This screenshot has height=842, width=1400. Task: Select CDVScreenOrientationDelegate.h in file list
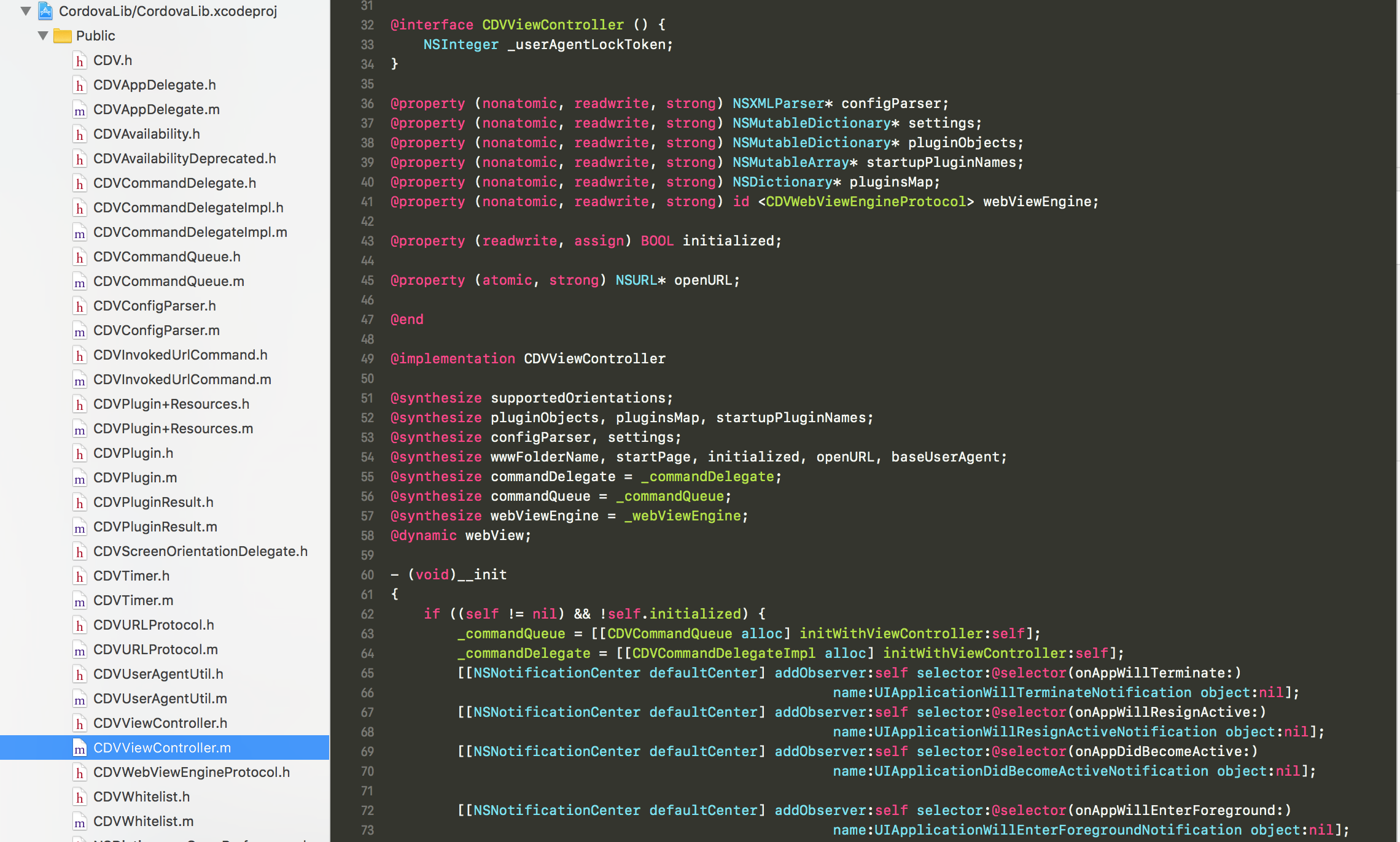(x=200, y=551)
